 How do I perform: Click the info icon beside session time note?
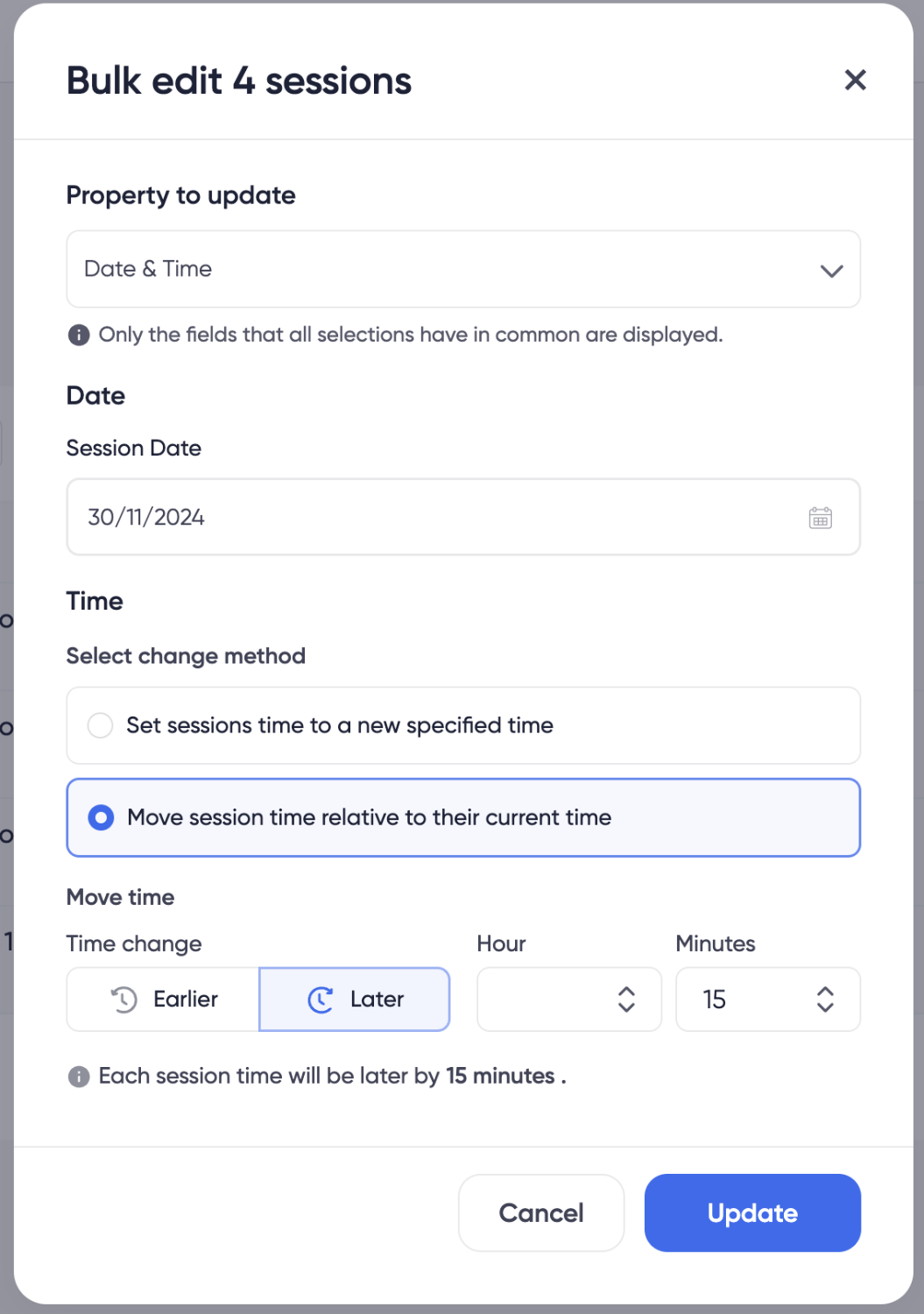[79, 1077]
